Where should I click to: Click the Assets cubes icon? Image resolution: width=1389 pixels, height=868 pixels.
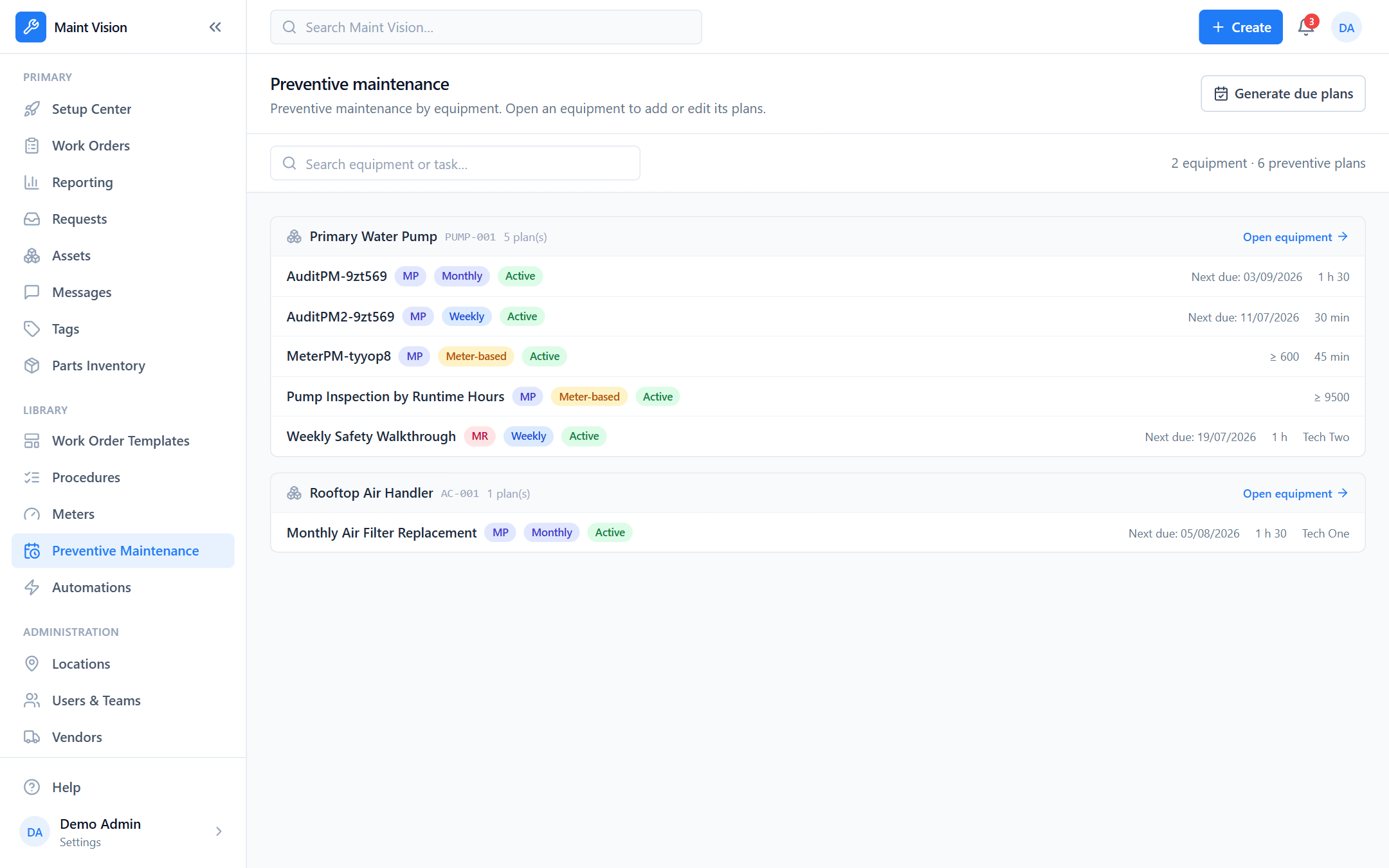[x=32, y=256]
